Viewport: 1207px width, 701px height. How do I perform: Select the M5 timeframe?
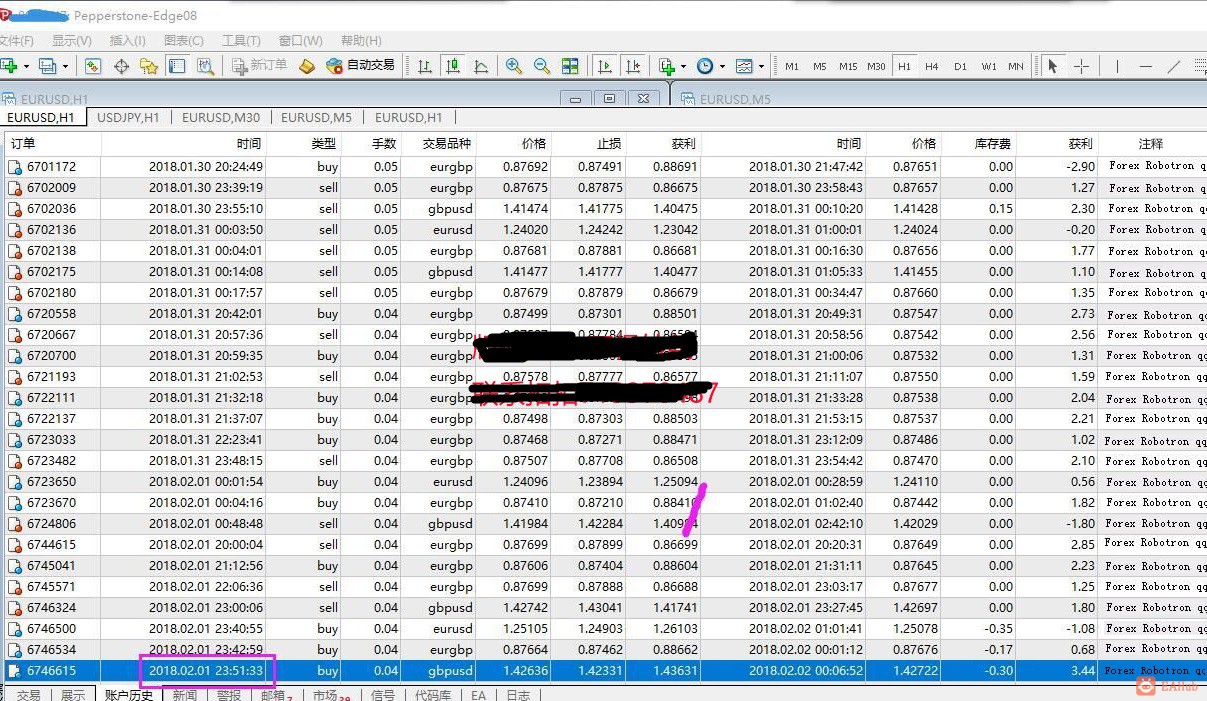(x=820, y=66)
